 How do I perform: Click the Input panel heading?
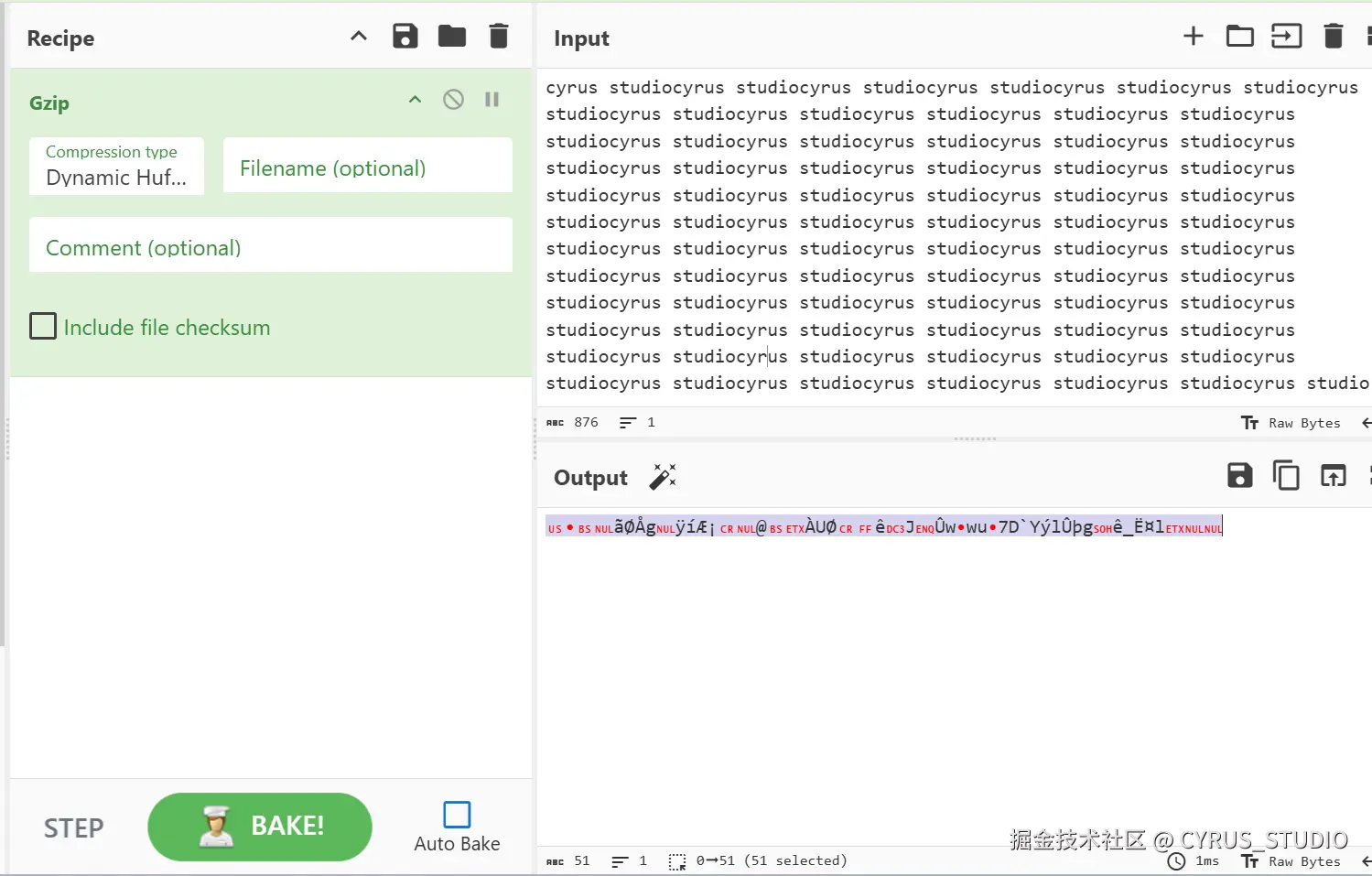tap(581, 38)
